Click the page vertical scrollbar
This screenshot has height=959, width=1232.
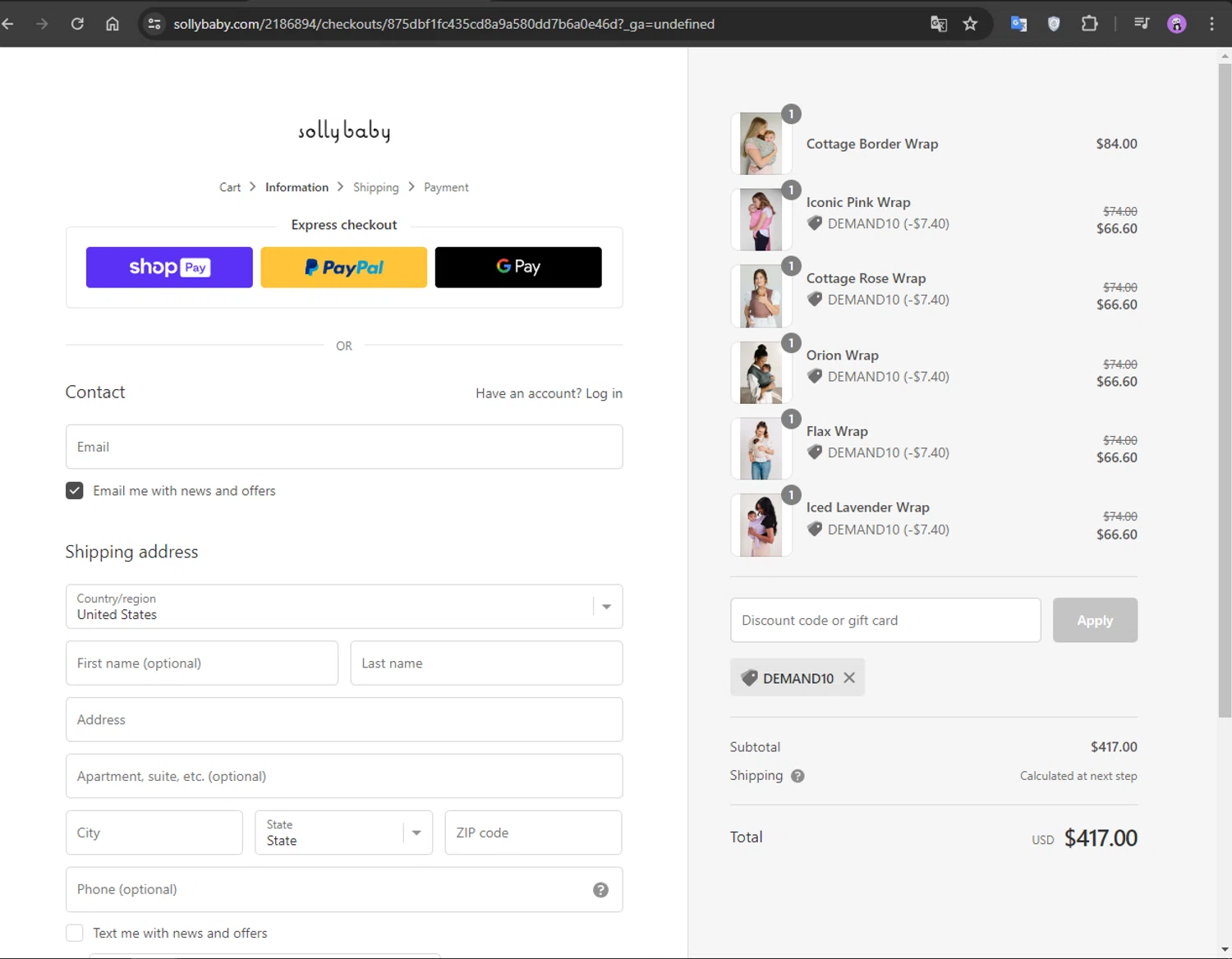click(x=1225, y=390)
